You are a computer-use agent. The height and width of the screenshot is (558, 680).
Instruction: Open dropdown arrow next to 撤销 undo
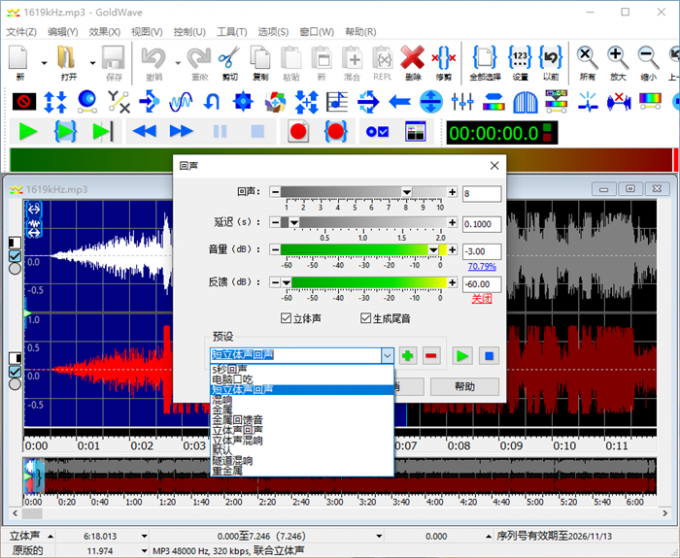(x=178, y=63)
